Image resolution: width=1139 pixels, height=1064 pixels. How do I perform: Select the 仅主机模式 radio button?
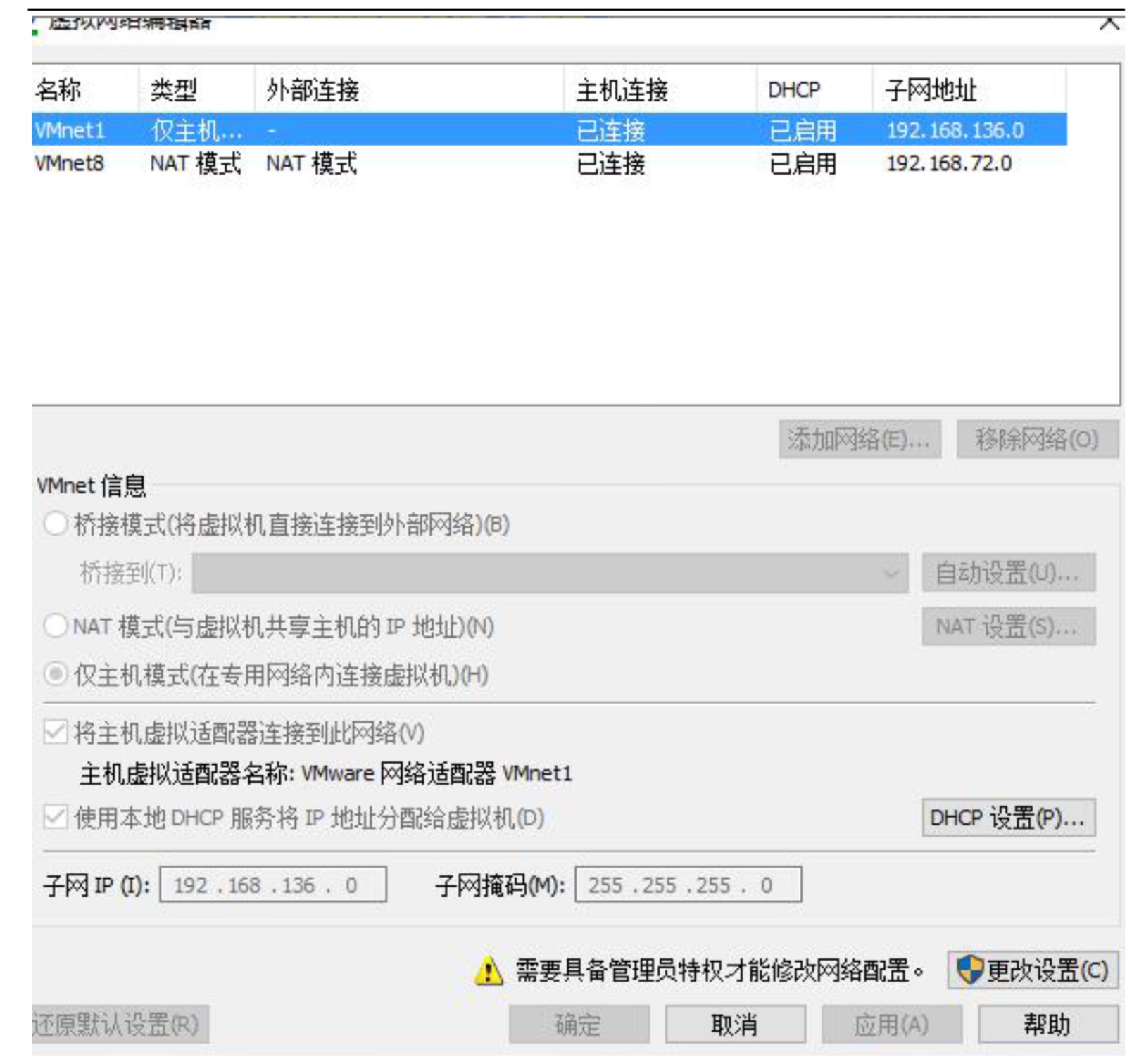coord(56,675)
